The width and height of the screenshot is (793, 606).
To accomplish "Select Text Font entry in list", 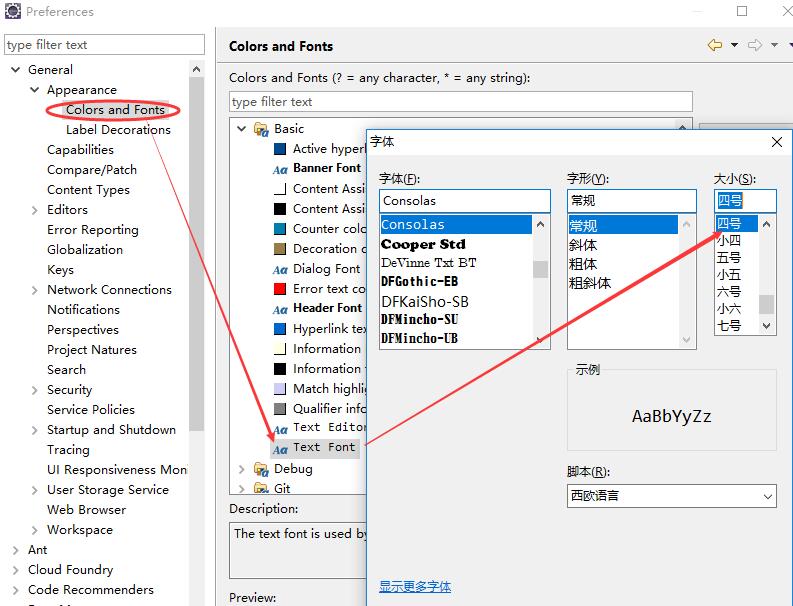I will tap(324, 447).
